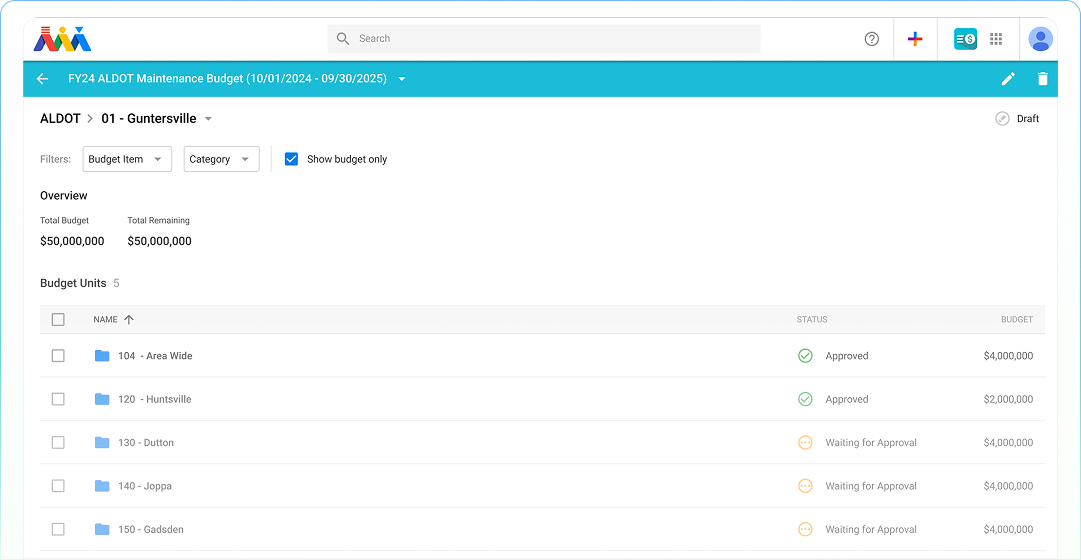Sort by name using the arrow icon
Screen dimensions: 1081x560
tap(129, 319)
